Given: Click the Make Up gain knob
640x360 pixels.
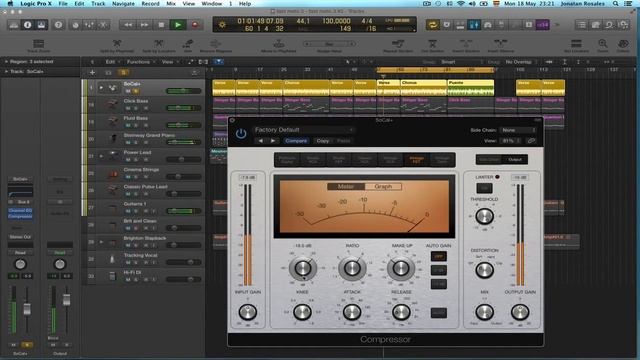Looking at the screenshot, I should (x=401, y=268).
